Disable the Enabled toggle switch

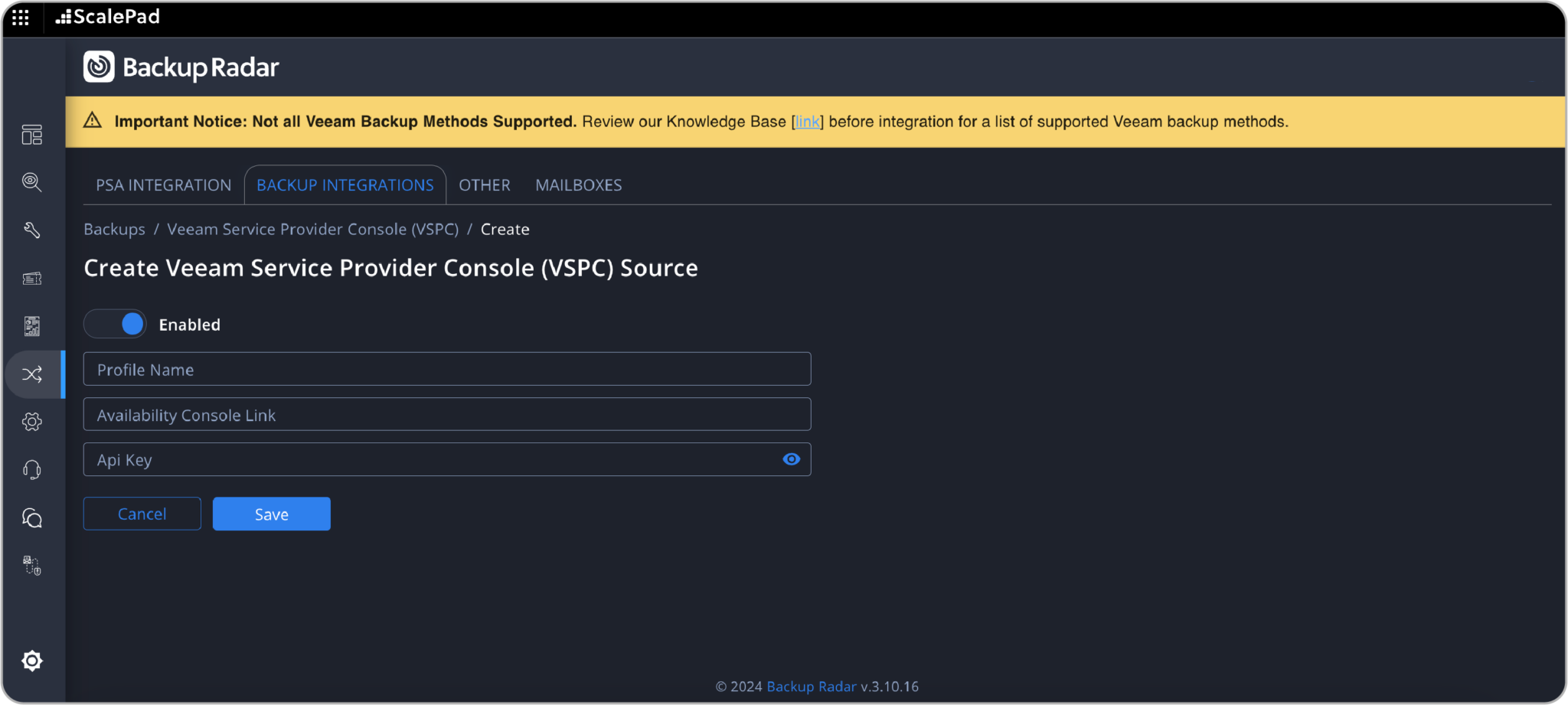[x=115, y=324]
